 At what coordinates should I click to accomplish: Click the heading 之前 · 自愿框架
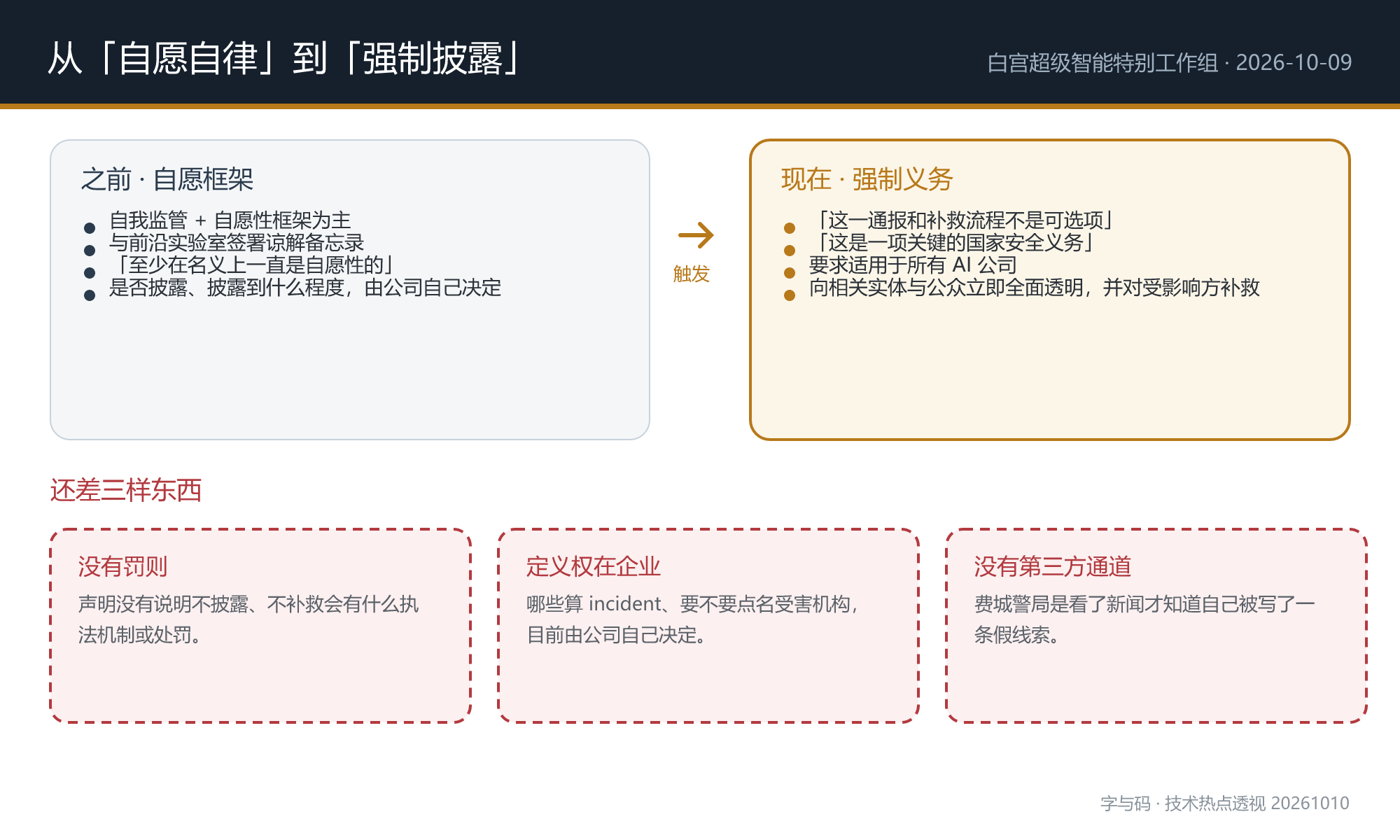[167, 179]
